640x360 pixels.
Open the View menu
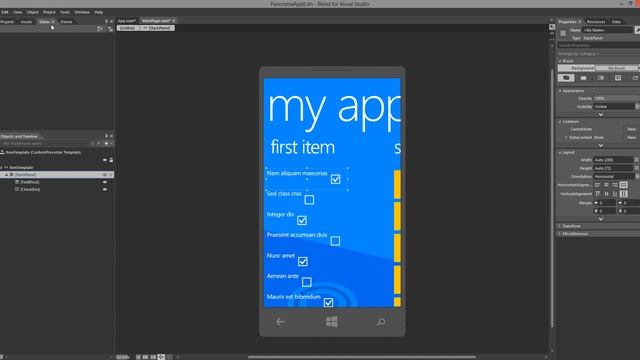point(18,12)
